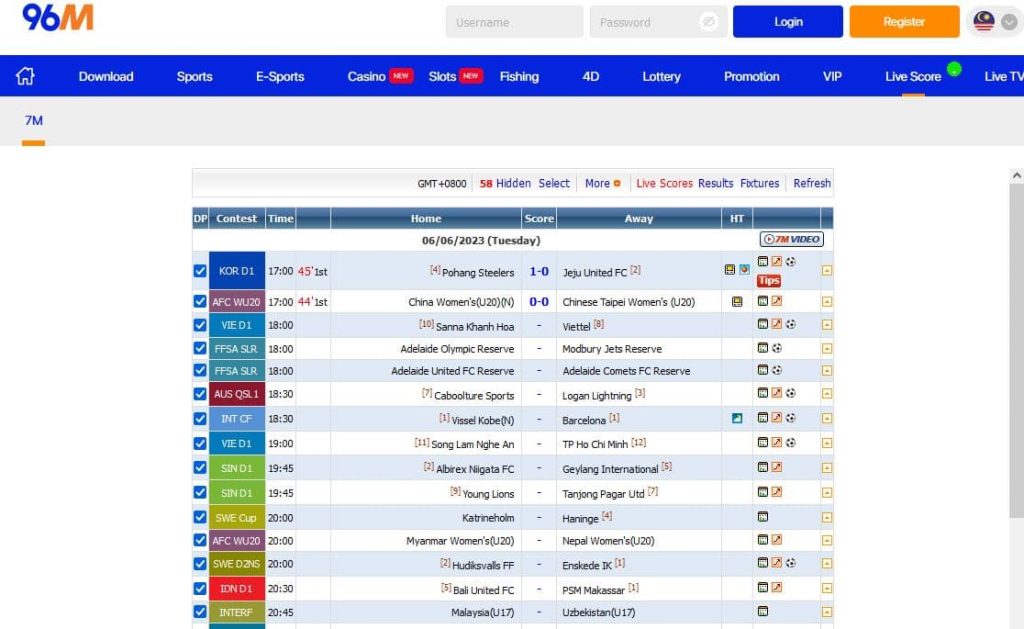
Task: Open data table icon for Adelaide United FC Reserve row
Action: pos(762,370)
